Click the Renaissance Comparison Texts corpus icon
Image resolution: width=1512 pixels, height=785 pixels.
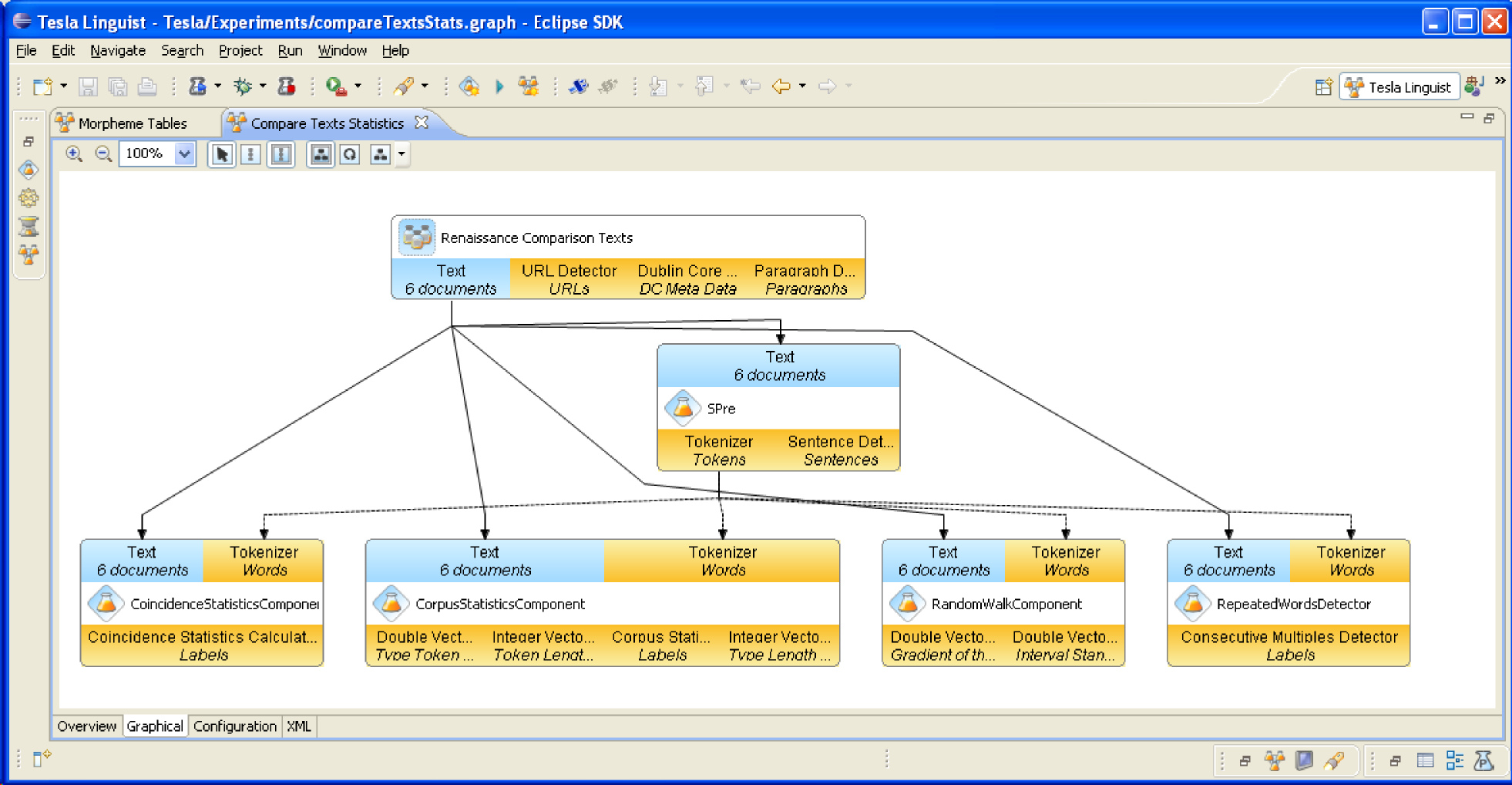click(416, 238)
